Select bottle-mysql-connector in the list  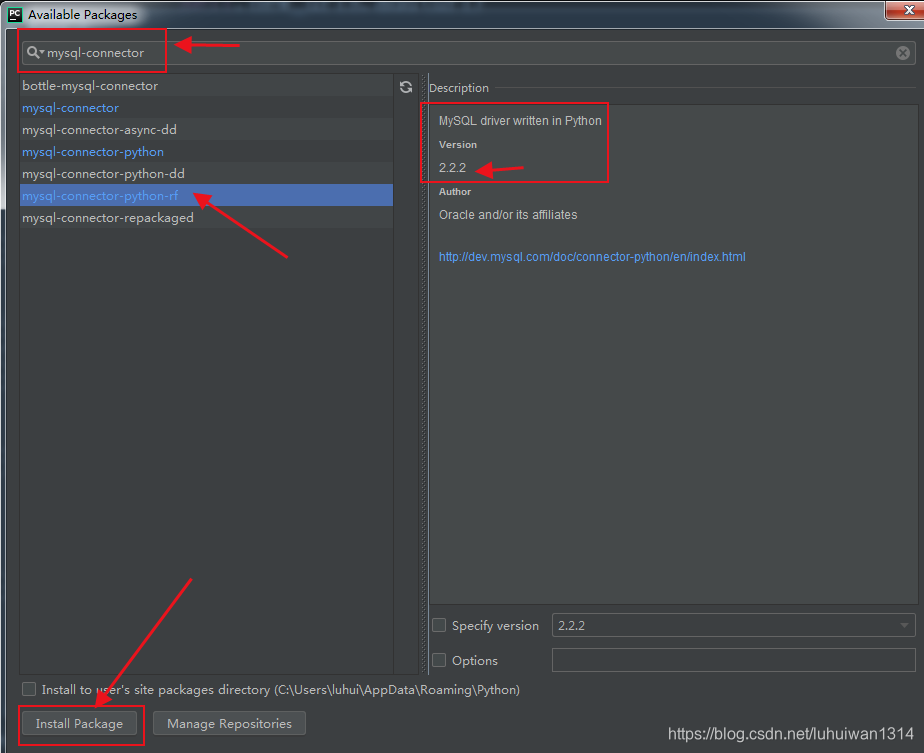click(x=206, y=85)
